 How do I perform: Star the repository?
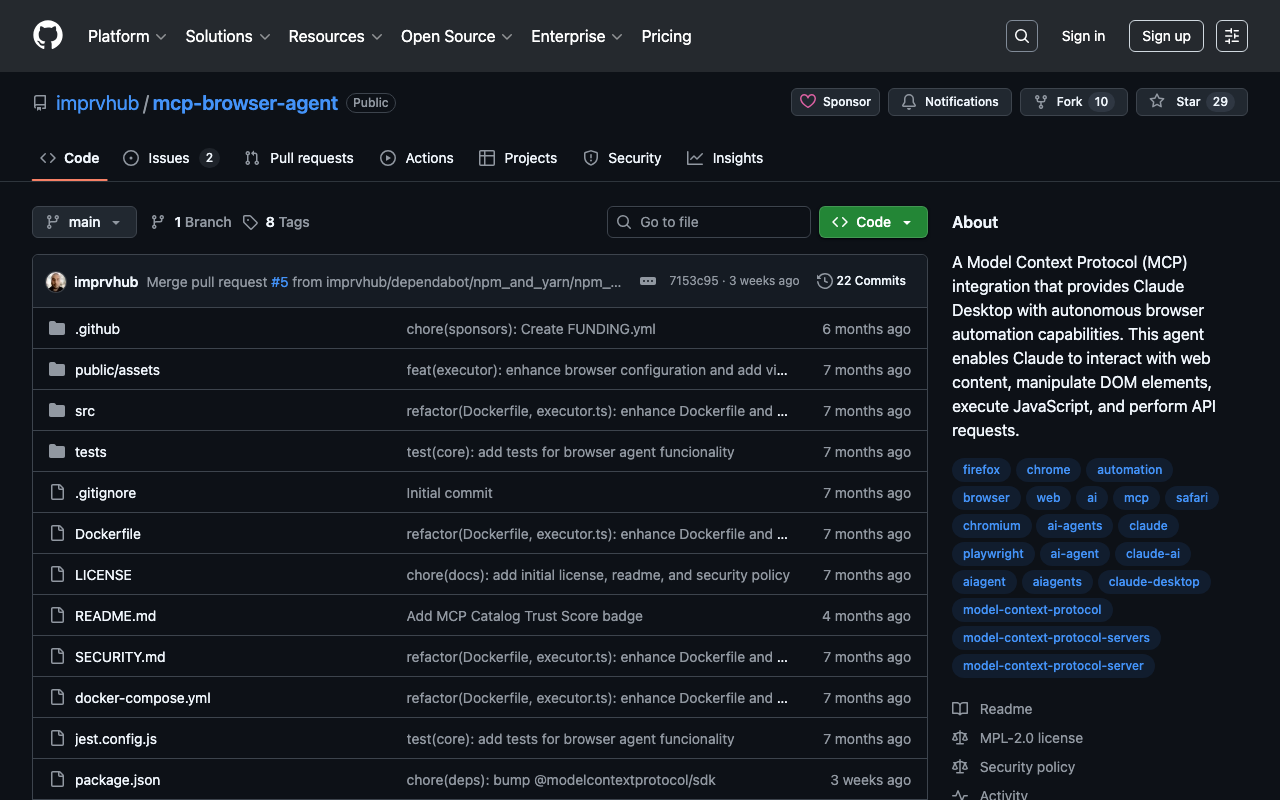point(1191,102)
